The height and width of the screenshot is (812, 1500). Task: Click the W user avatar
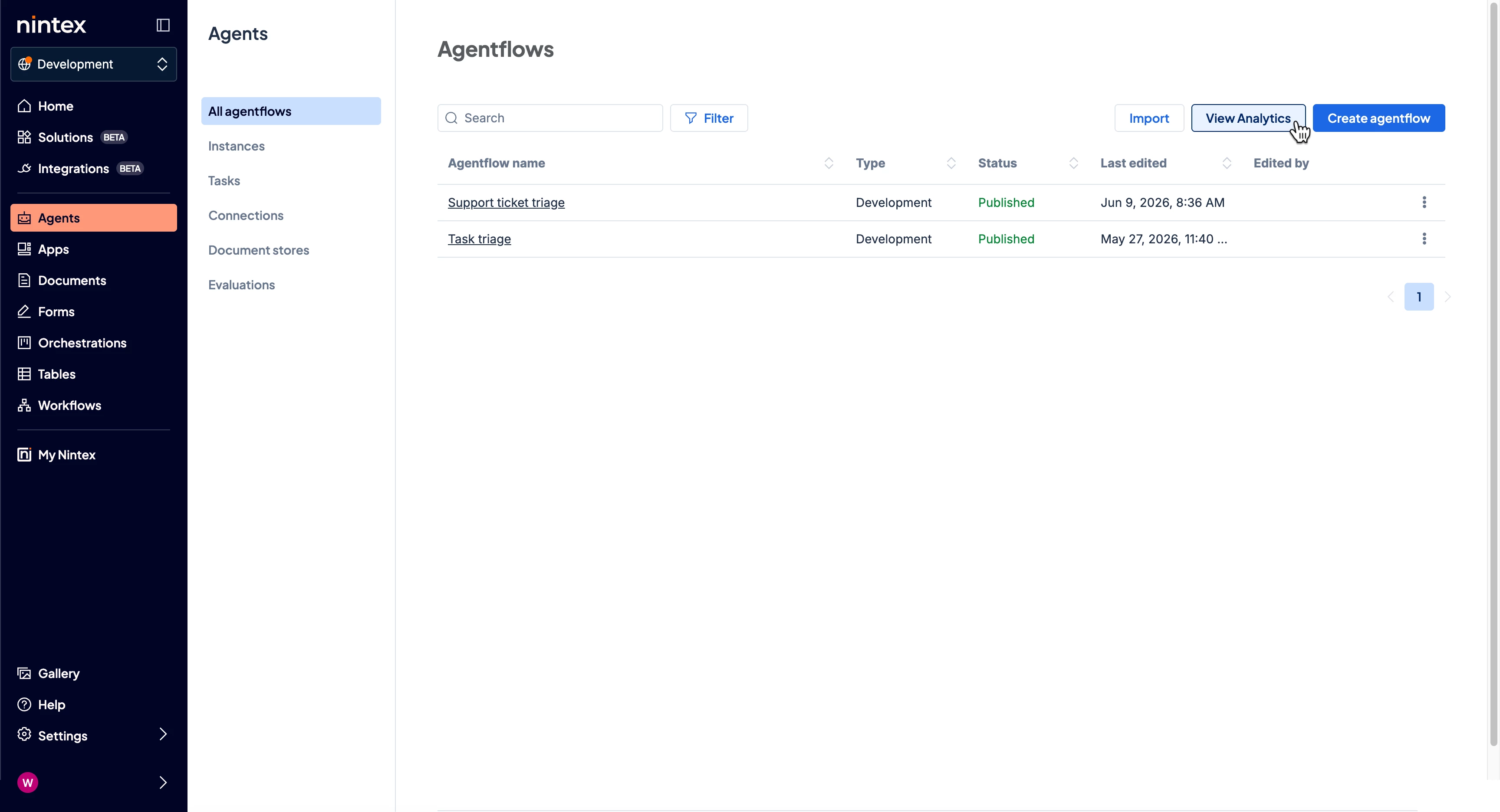click(27, 783)
